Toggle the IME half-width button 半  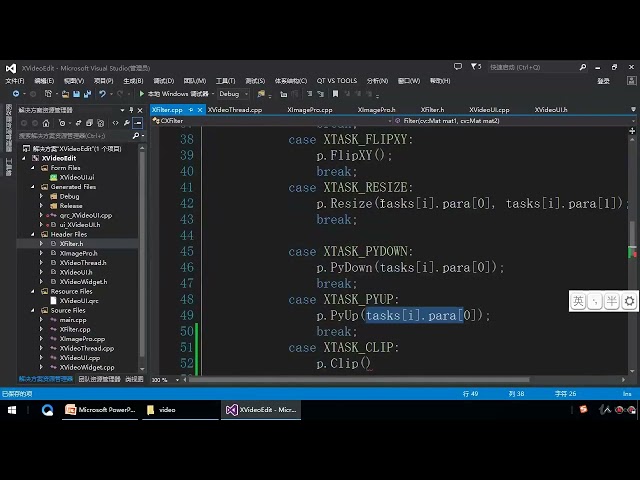[x=612, y=301]
